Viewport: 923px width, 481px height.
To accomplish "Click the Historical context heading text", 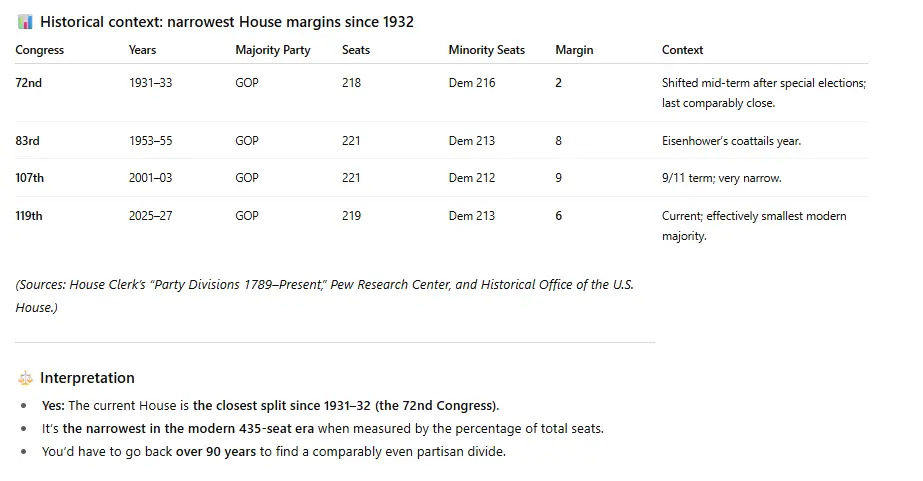I will pos(227,22).
